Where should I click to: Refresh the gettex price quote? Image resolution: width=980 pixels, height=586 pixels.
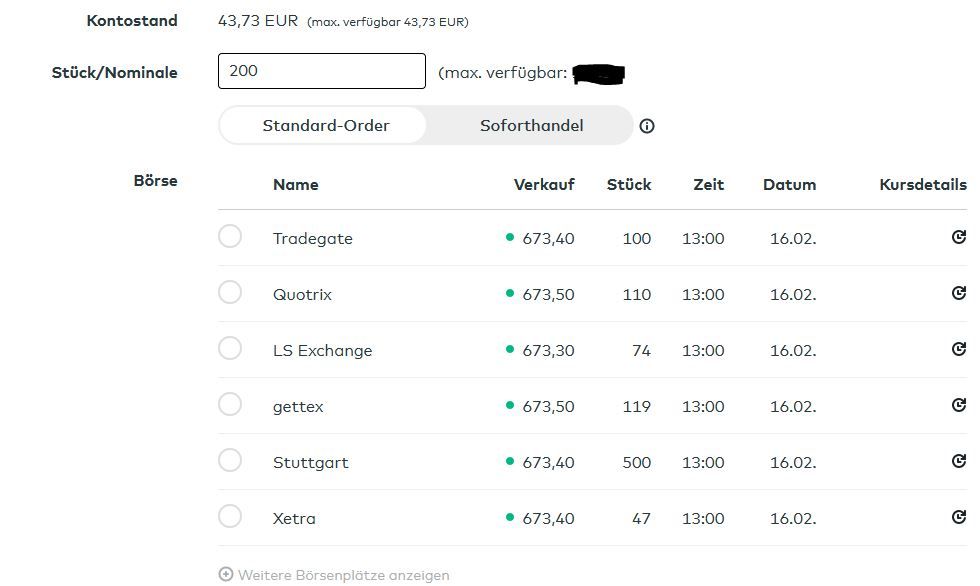pyautogui.click(x=958, y=406)
